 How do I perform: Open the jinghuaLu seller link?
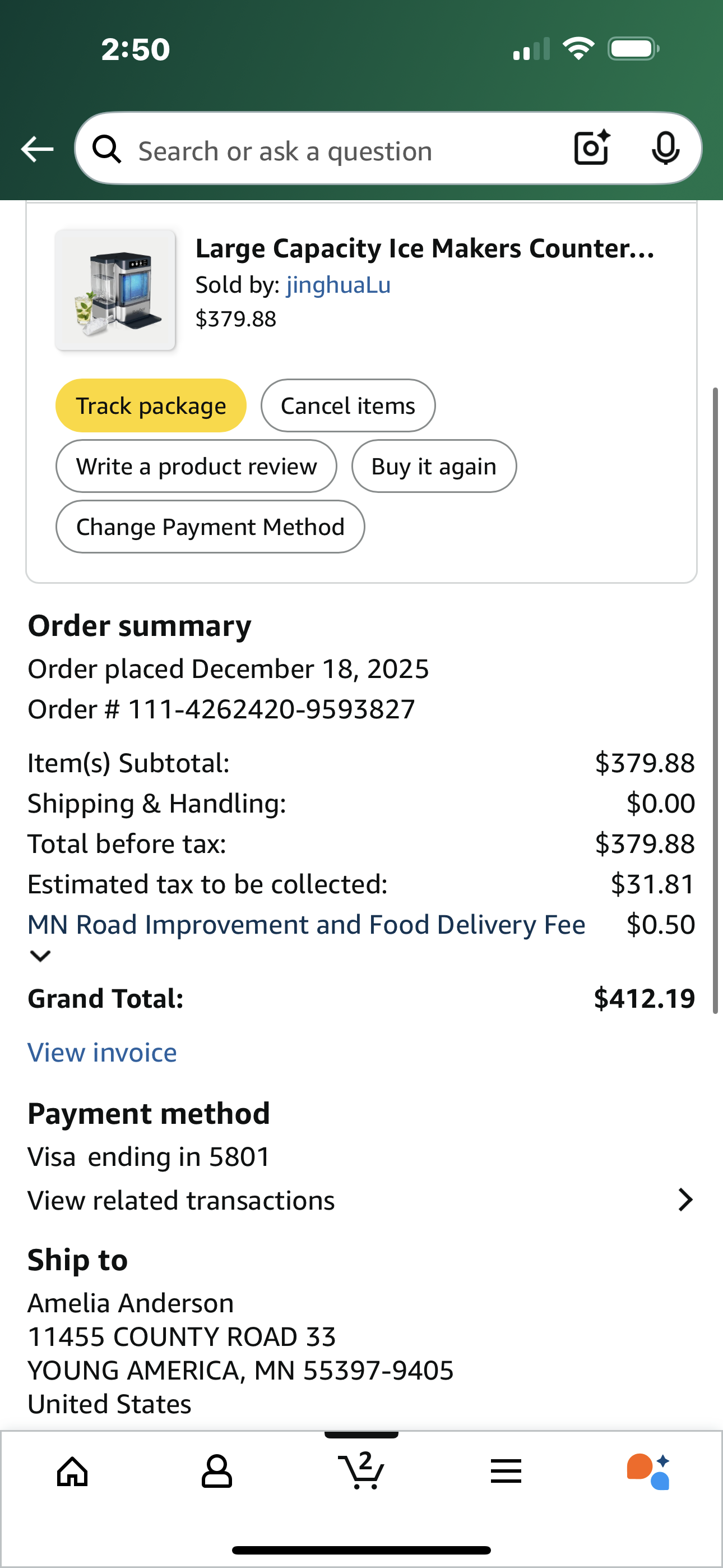[x=339, y=285]
